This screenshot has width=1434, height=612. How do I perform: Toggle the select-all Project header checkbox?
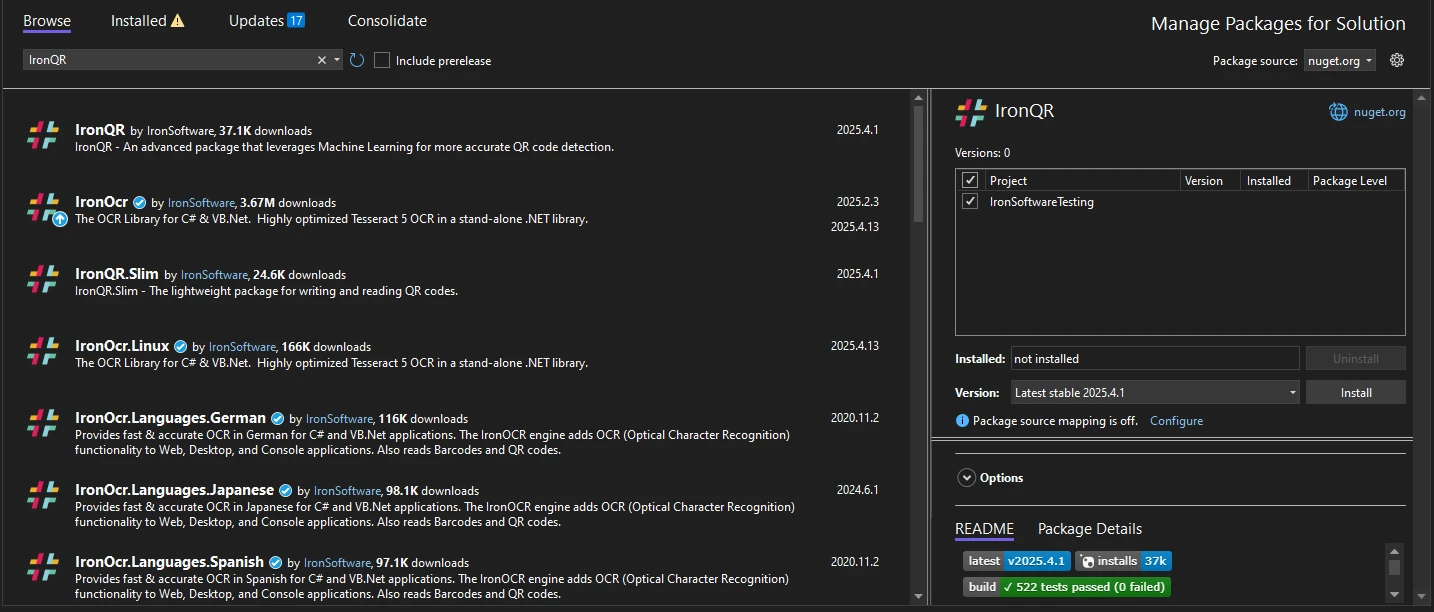coord(969,180)
